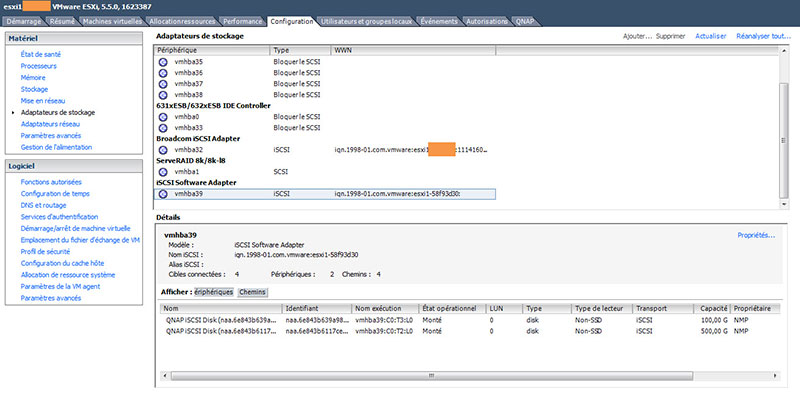Open Configuration du cache hôte
This screenshot has height=400, width=800.
click(62, 263)
